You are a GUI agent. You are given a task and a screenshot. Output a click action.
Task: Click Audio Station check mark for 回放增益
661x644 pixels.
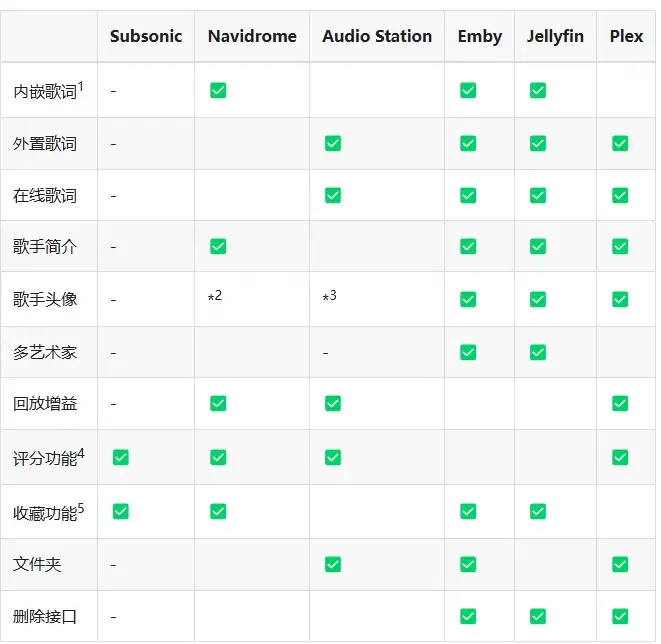(x=333, y=403)
